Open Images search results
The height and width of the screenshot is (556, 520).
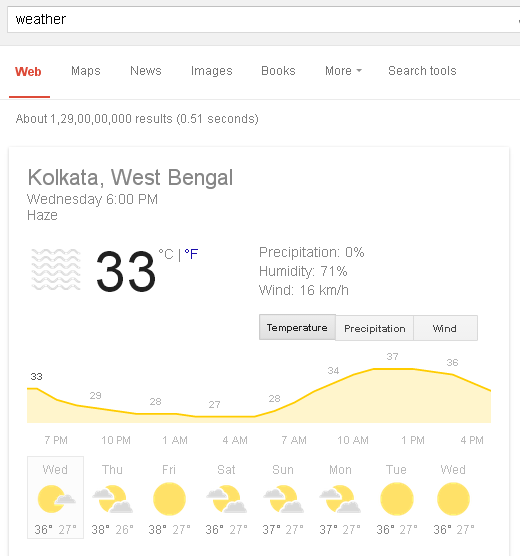coord(212,71)
